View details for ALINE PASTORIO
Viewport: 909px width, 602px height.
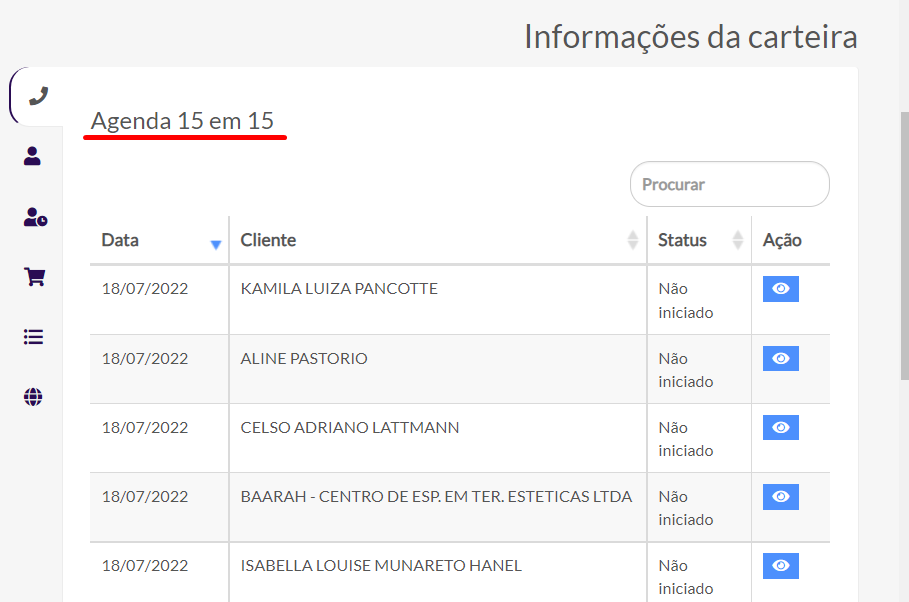click(x=780, y=358)
